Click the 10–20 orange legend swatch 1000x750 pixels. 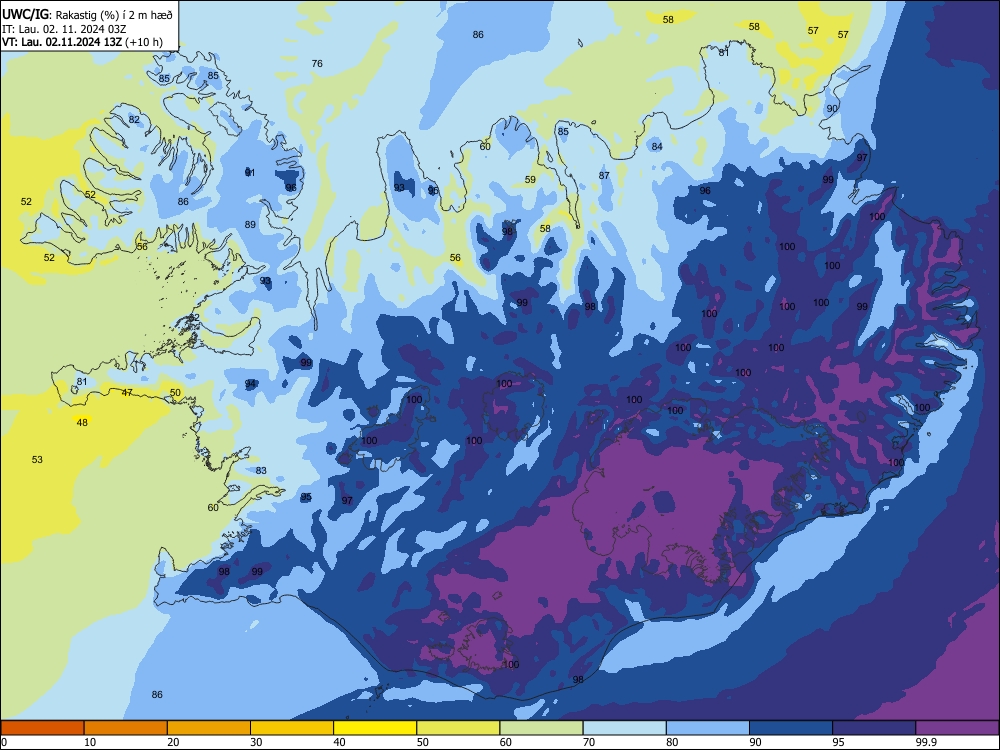126,728
